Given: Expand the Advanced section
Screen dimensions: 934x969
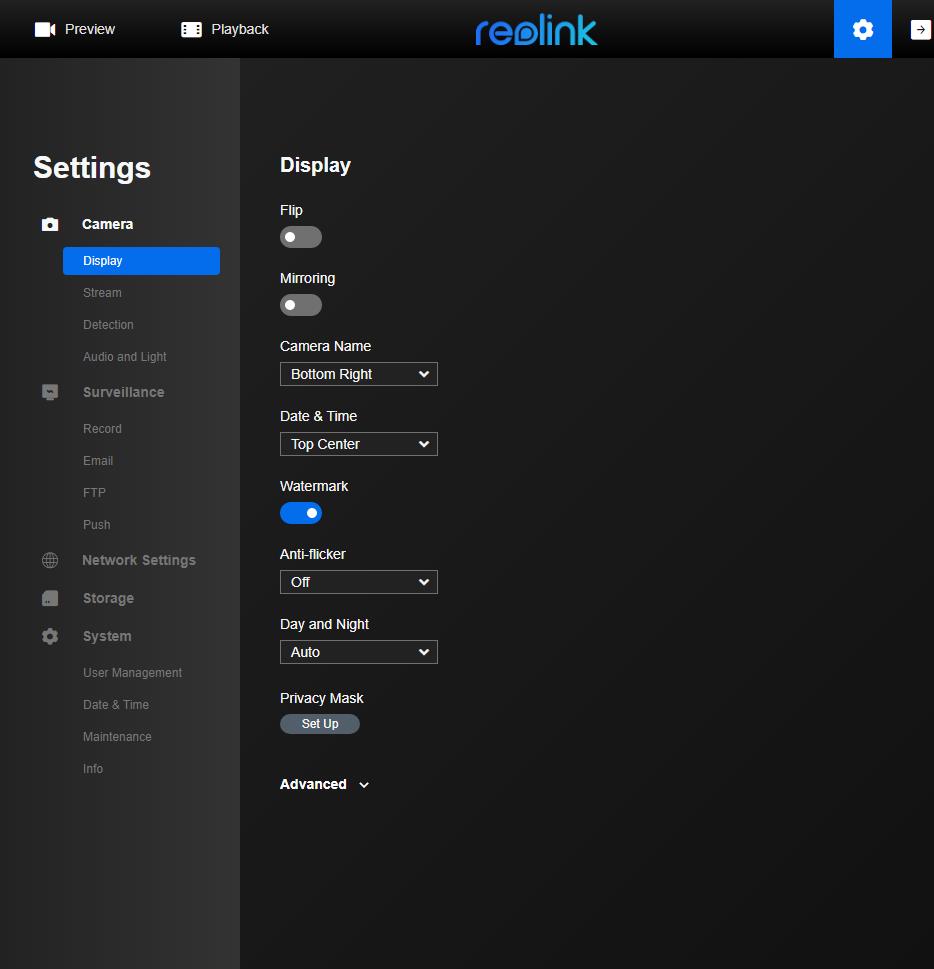Looking at the screenshot, I should pyautogui.click(x=324, y=785).
